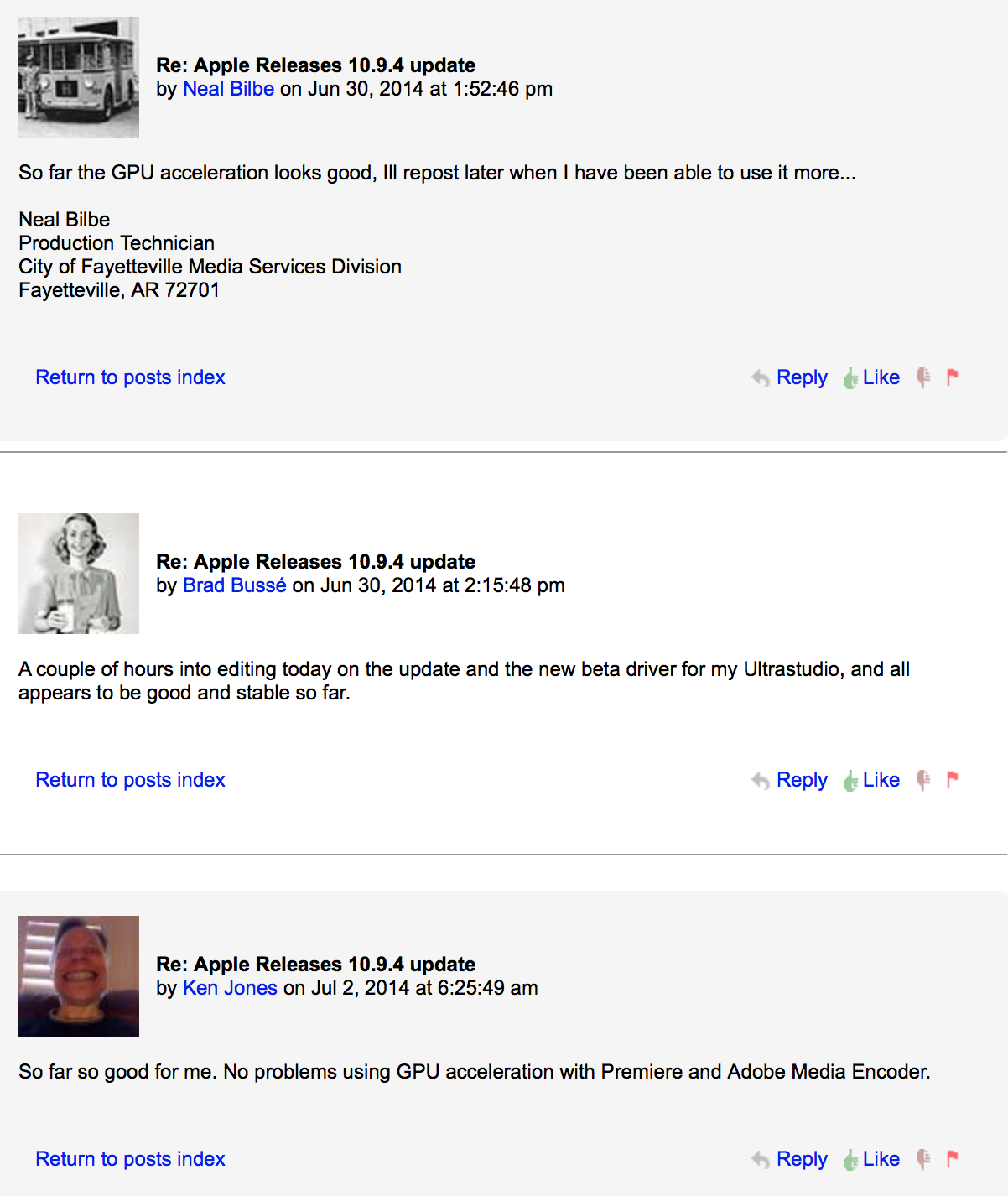Image resolution: width=1008 pixels, height=1196 pixels.
Task: Return to posts index below Neal's post
Action: tap(130, 377)
